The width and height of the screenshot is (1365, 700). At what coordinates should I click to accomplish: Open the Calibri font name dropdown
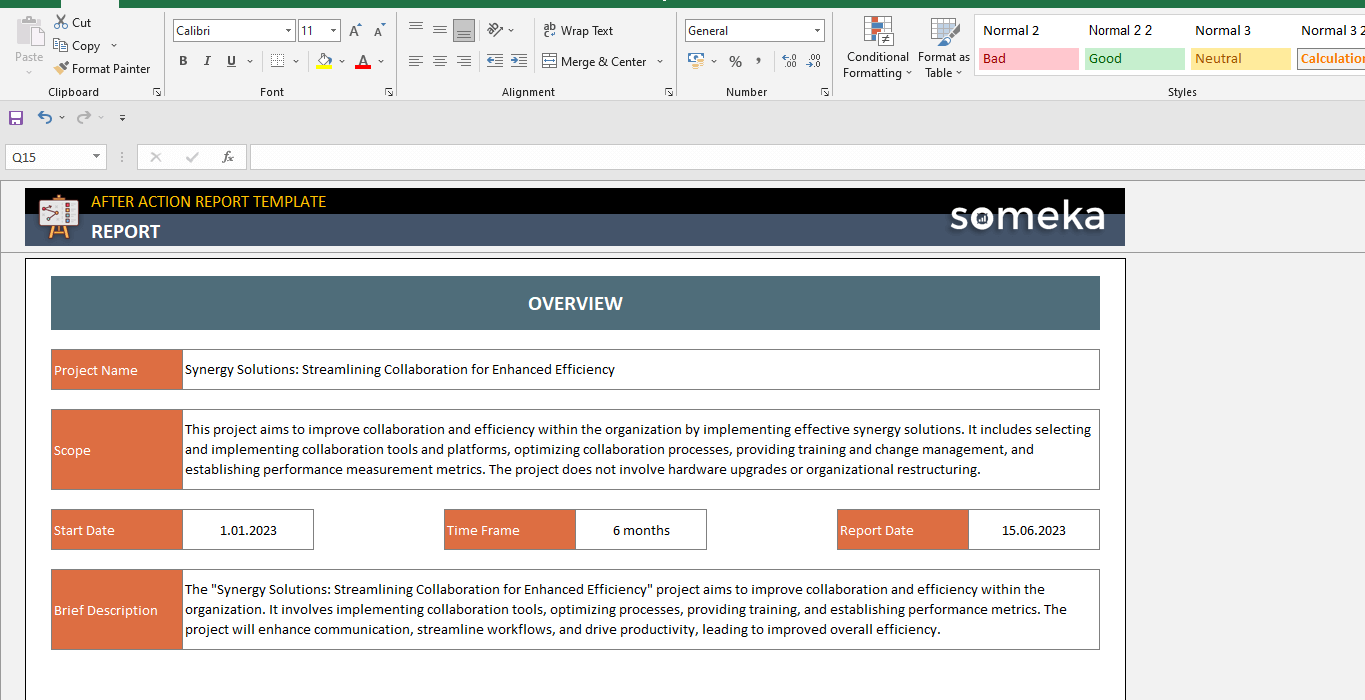pos(289,31)
